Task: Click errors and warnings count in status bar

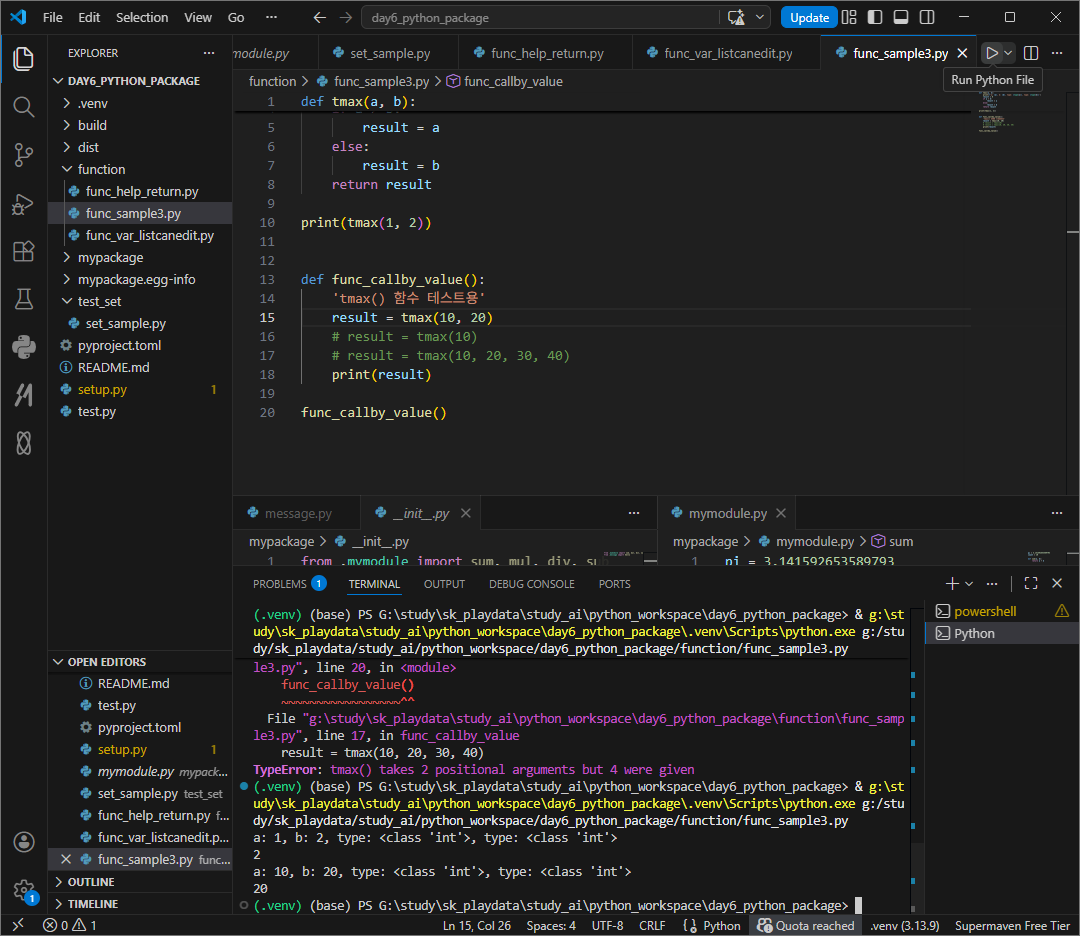Action: coord(70,926)
